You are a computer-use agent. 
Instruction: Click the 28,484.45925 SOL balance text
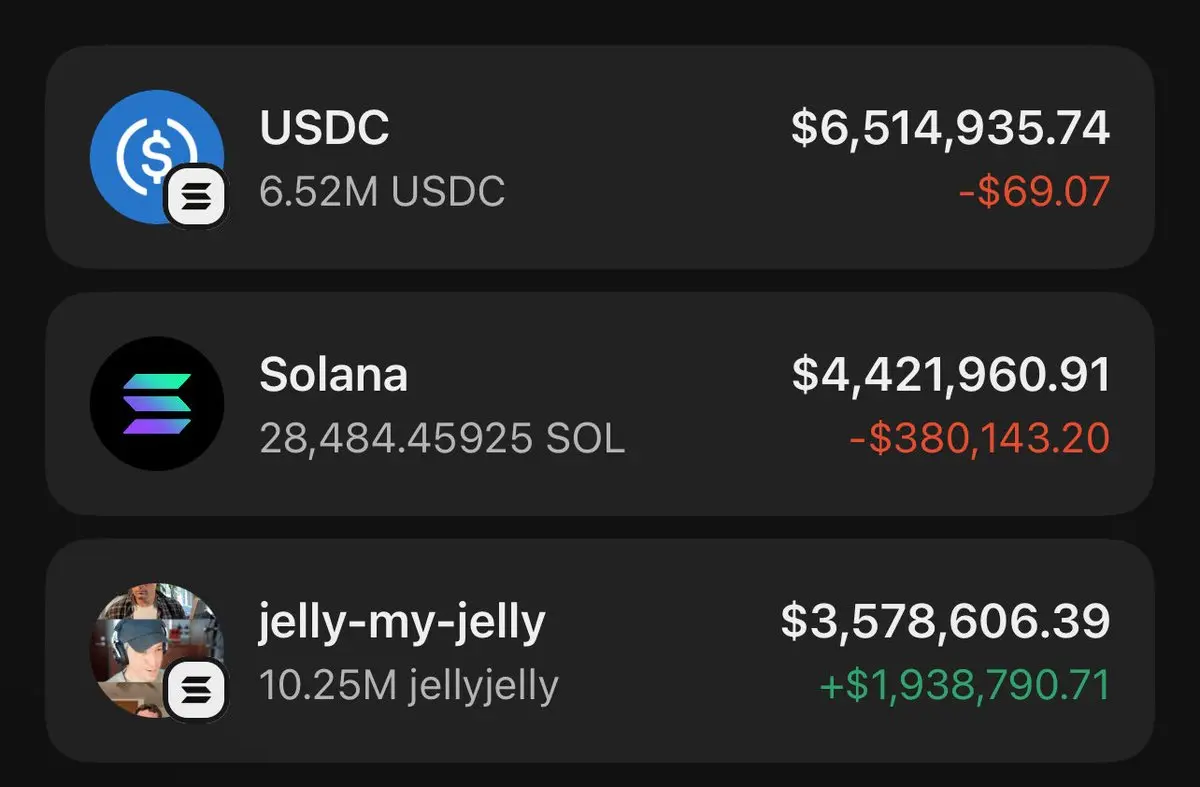[x=442, y=438]
